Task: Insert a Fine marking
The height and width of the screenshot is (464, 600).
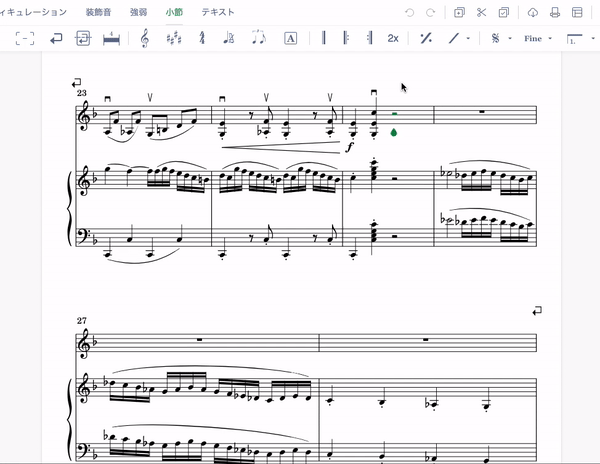Action: (x=533, y=39)
